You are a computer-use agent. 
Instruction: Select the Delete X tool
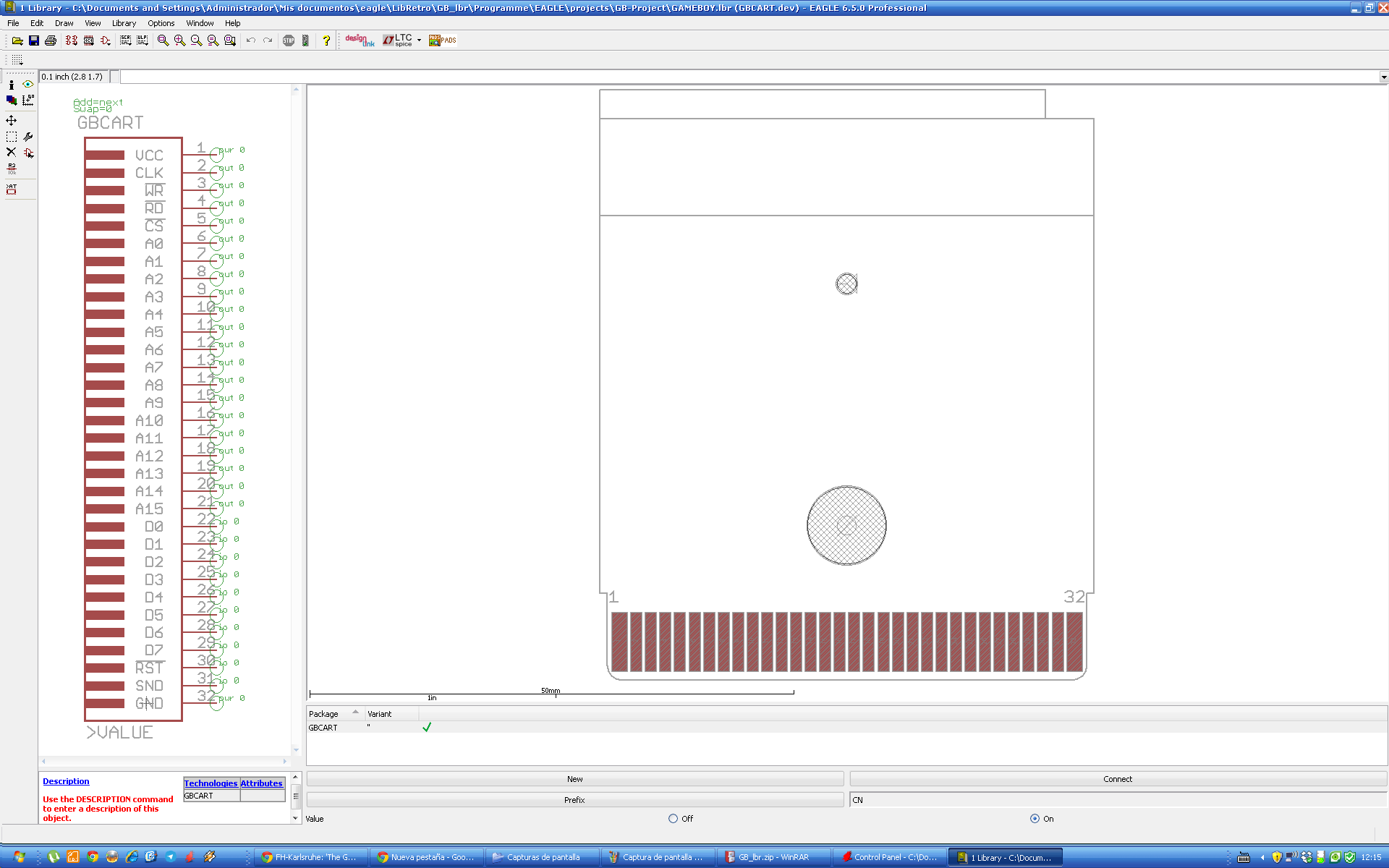[11, 152]
